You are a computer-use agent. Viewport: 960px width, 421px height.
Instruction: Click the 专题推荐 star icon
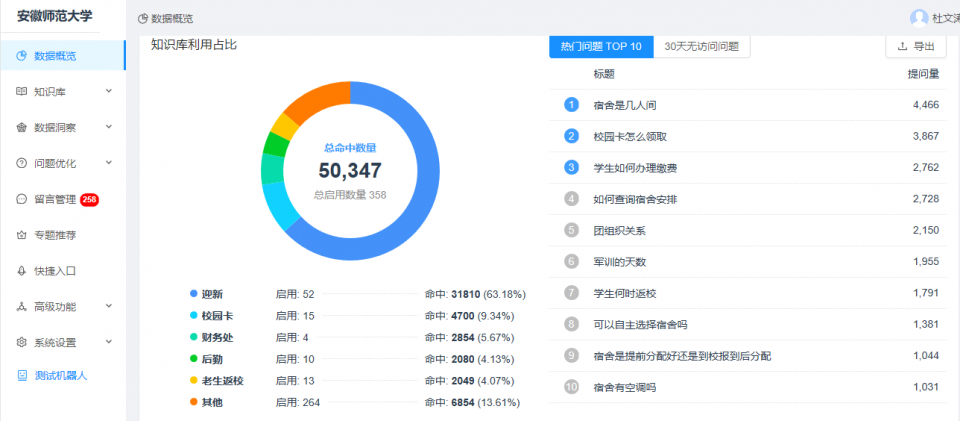(x=22, y=235)
